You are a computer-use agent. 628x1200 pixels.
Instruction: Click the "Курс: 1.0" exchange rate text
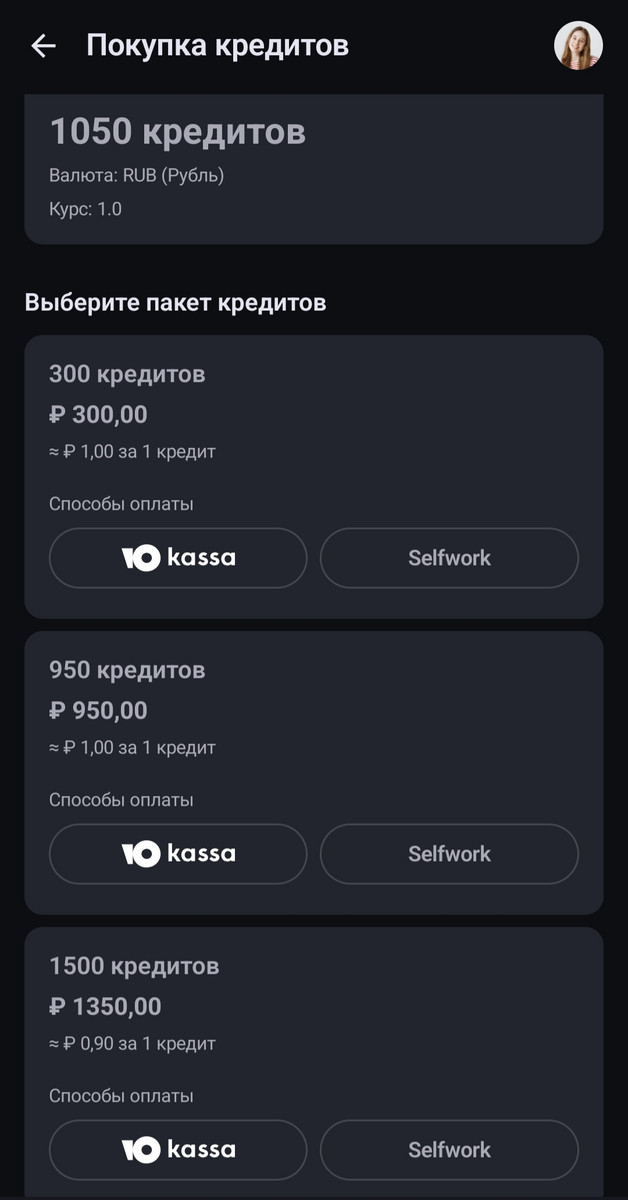[85, 210]
